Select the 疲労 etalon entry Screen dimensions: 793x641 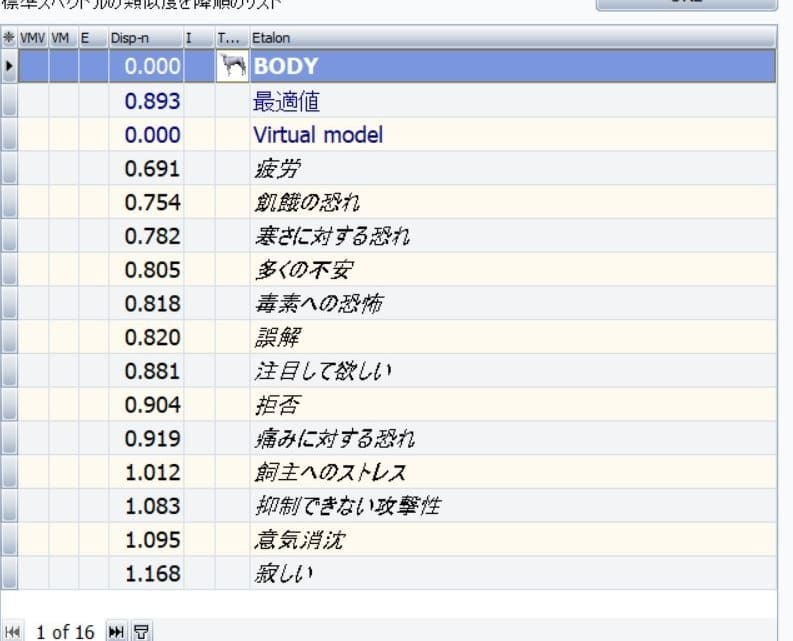point(277,169)
